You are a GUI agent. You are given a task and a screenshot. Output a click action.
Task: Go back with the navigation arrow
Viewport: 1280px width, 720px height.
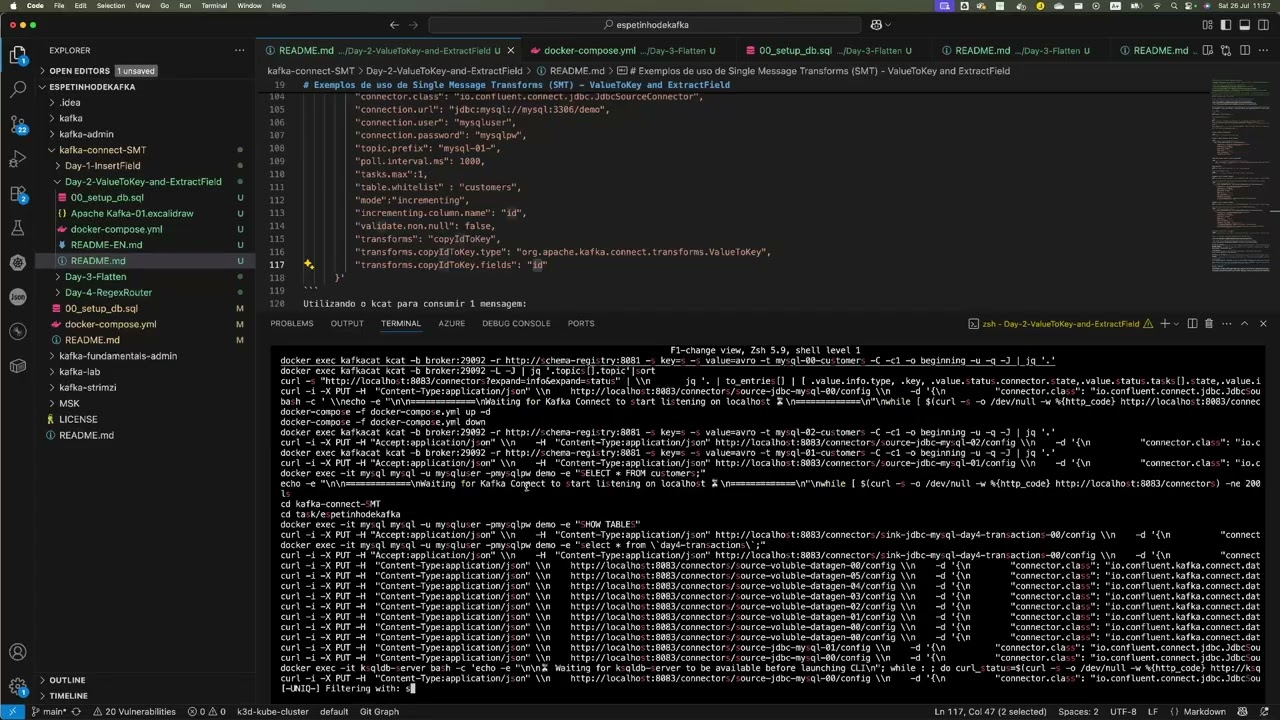pyautogui.click(x=394, y=25)
